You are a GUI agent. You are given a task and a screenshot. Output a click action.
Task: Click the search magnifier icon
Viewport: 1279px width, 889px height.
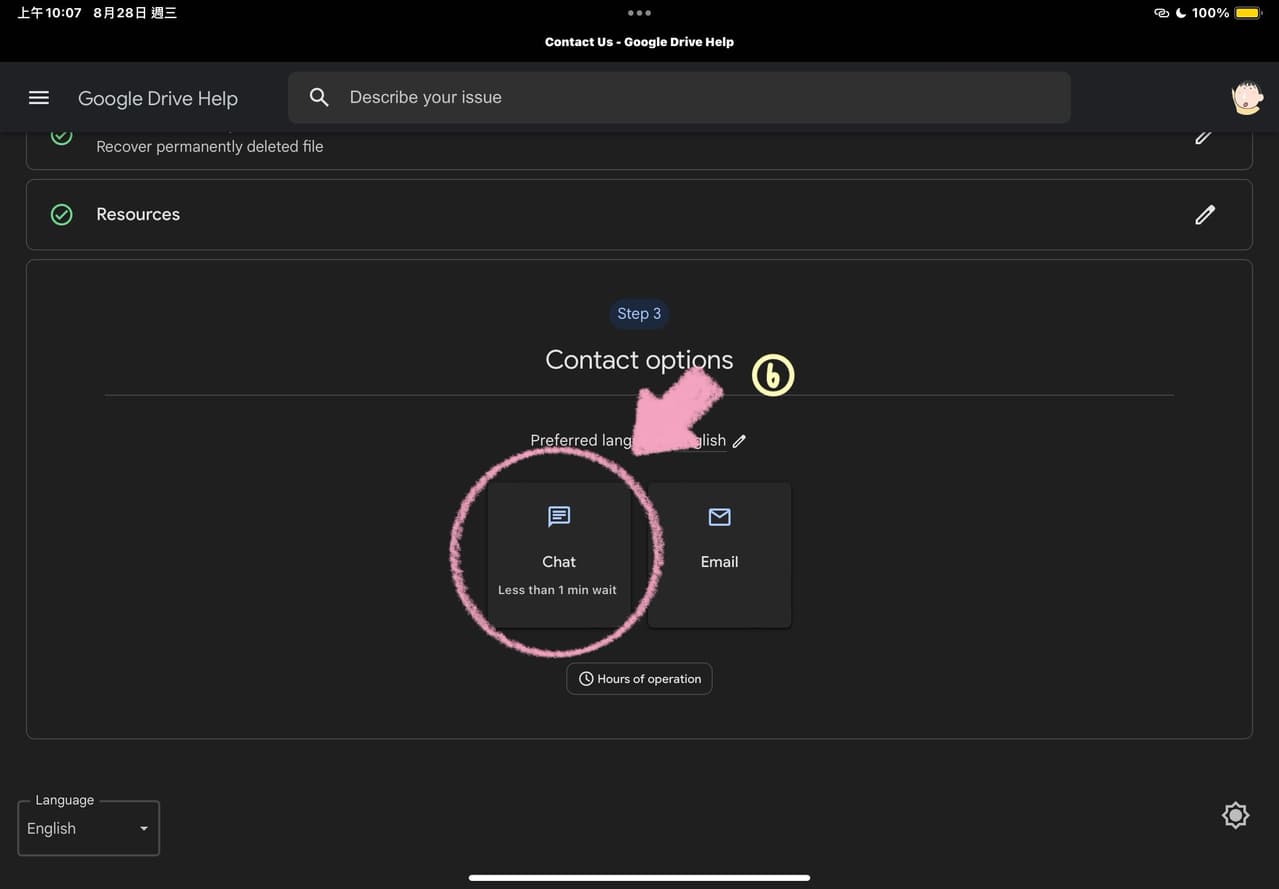[319, 97]
